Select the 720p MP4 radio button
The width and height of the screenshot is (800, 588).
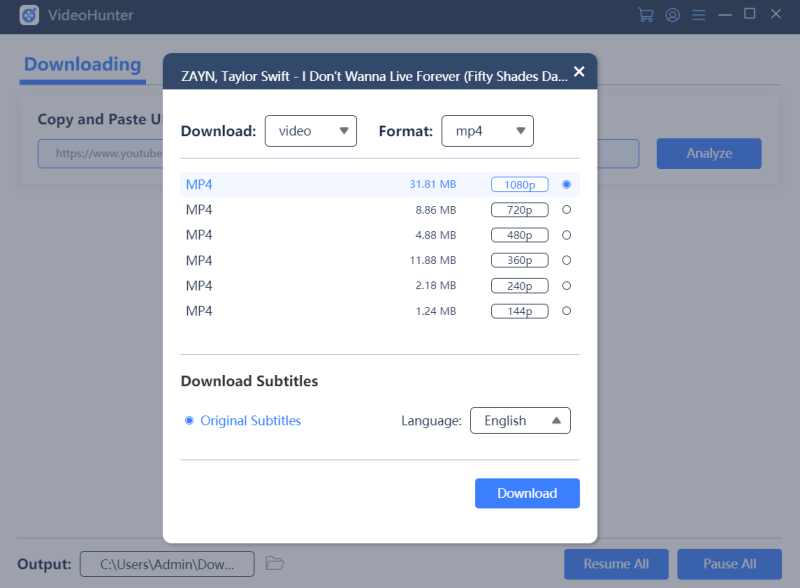coord(566,210)
